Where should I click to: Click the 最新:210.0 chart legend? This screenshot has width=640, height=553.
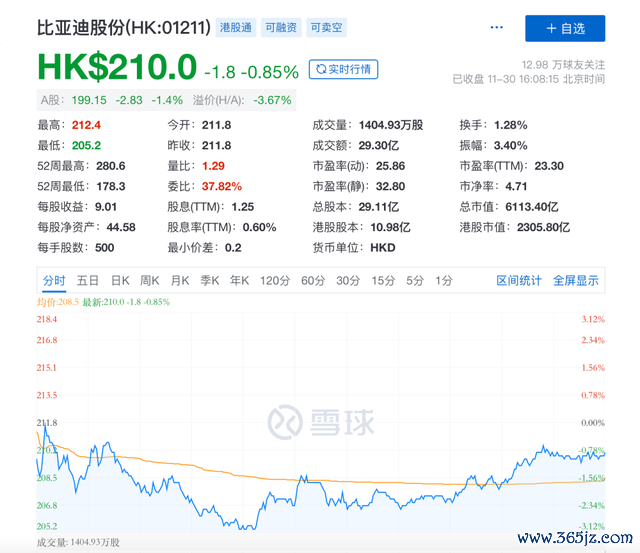tap(126, 302)
